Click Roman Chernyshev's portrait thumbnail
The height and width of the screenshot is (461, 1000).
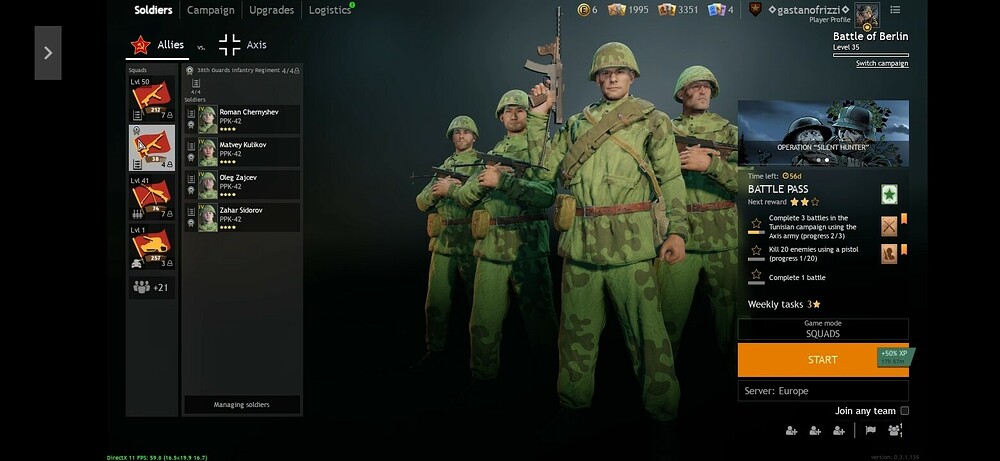[208, 119]
